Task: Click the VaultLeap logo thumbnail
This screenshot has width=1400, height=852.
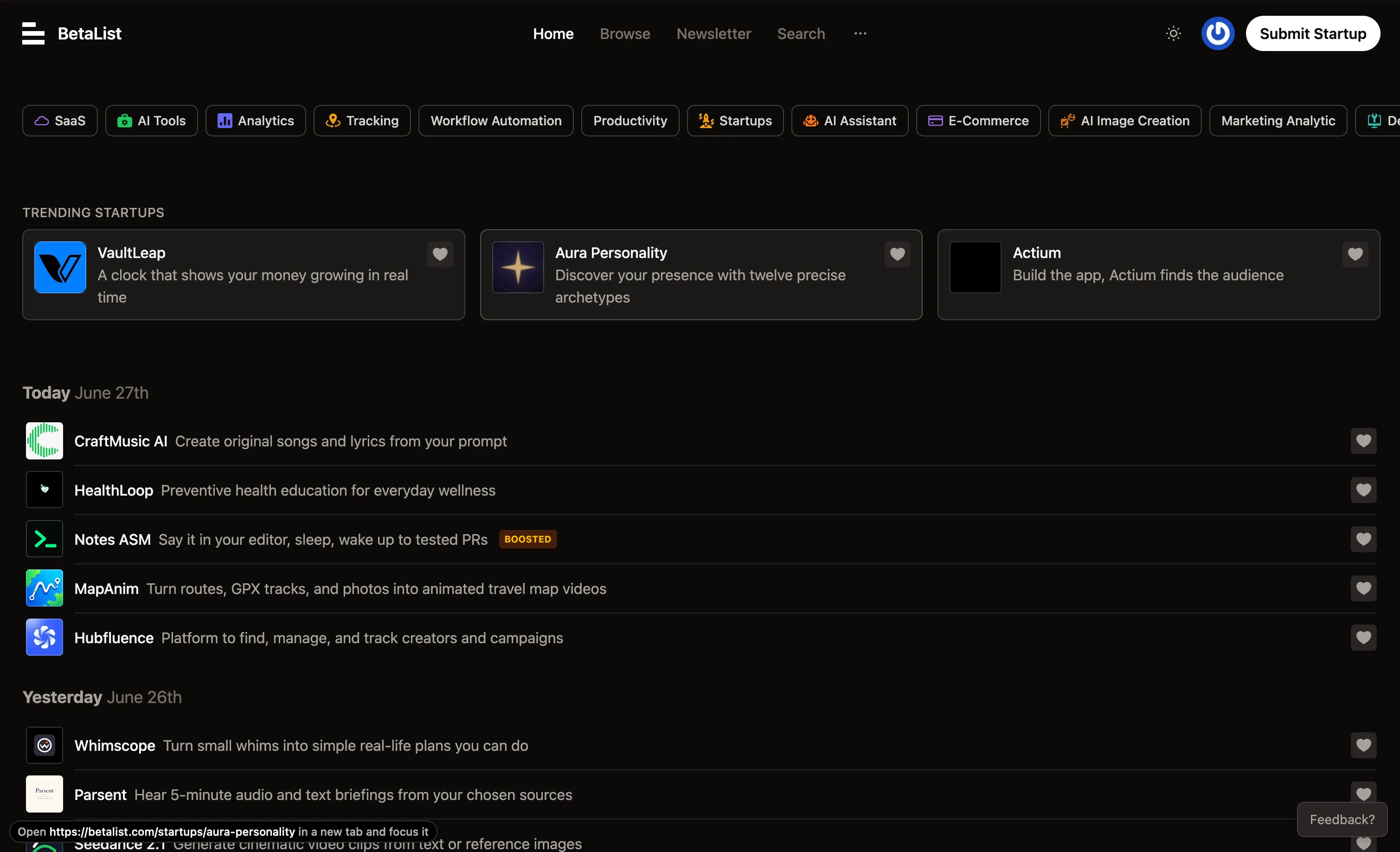Action: [x=60, y=267]
